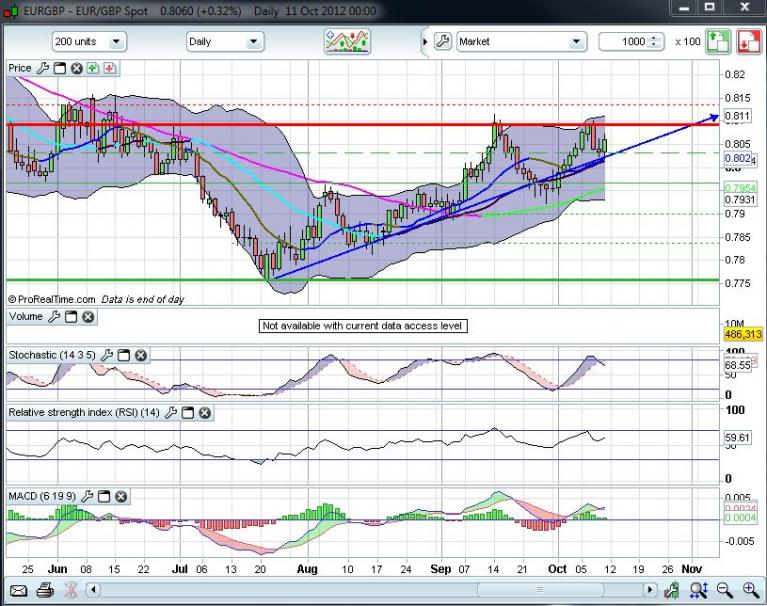Maximize the RSI panel window
This screenshot has width=767, height=606.
(x=188, y=412)
